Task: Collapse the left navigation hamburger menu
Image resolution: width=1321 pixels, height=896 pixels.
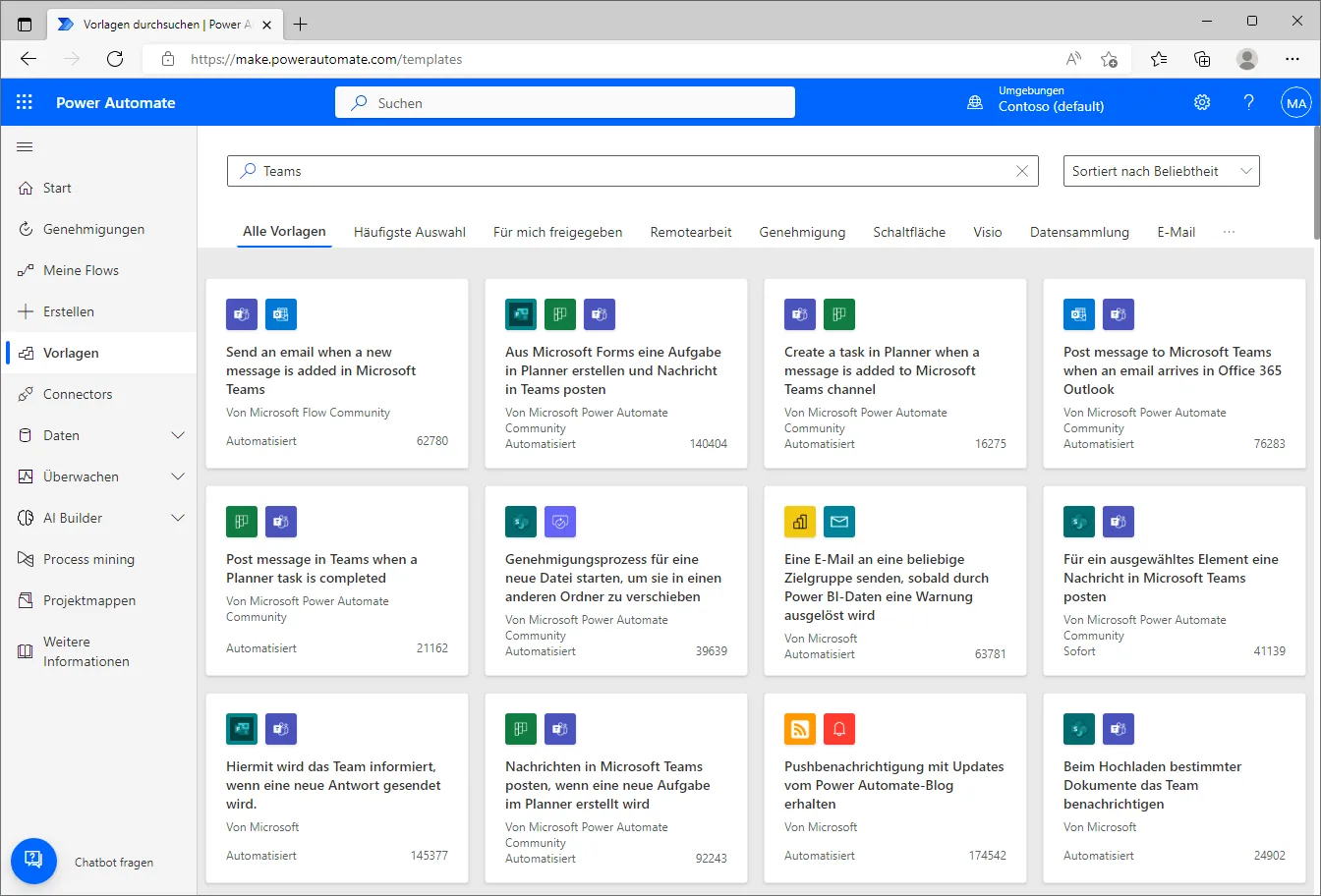Action: coord(26,147)
